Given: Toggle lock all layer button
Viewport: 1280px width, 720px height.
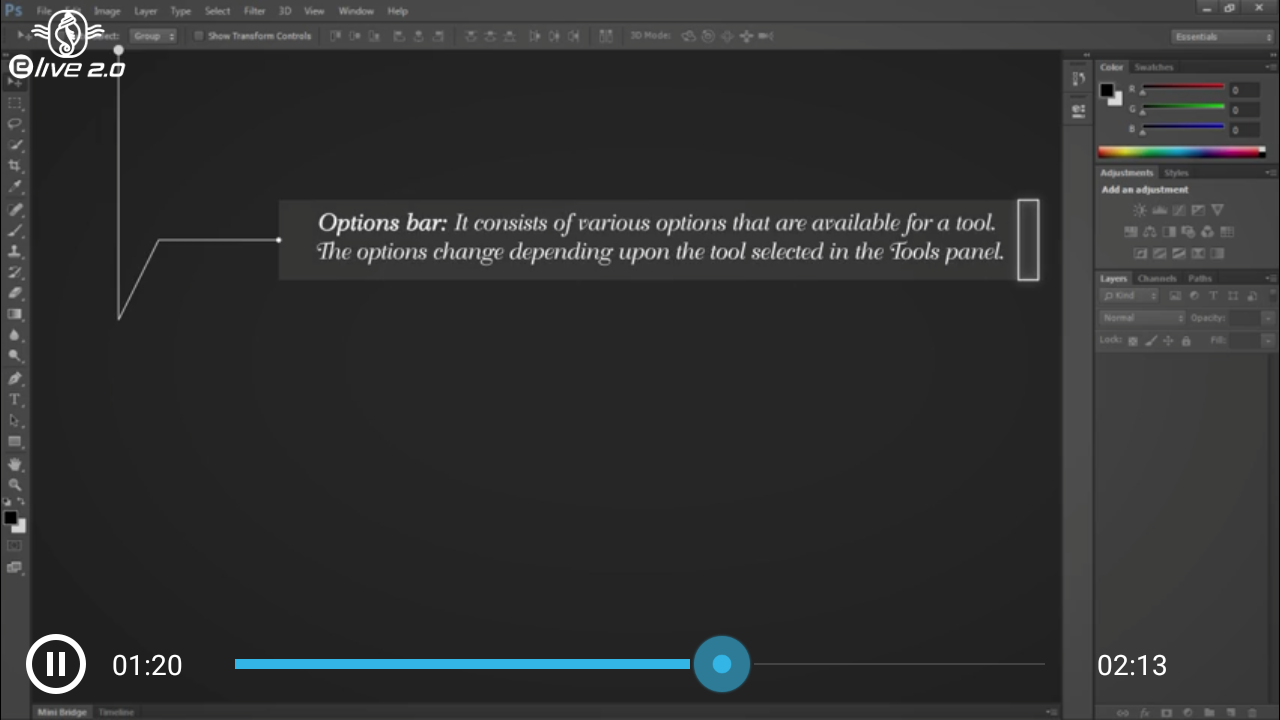Looking at the screenshot, I should tap(1186, 341).
